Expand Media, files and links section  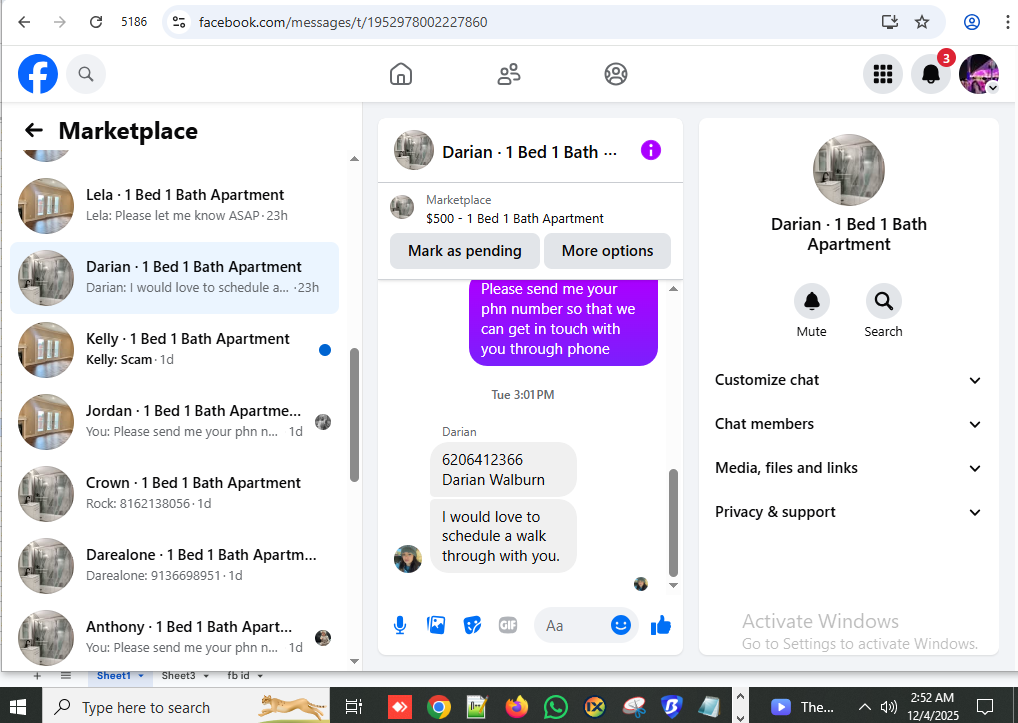click(848, 469)
